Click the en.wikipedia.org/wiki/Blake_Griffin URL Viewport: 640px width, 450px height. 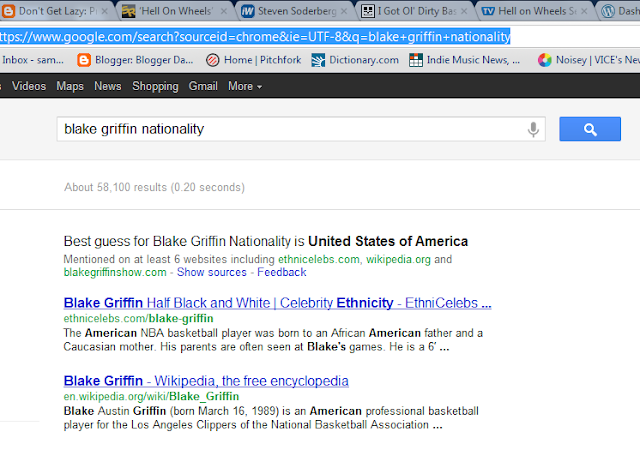(151, 397)
